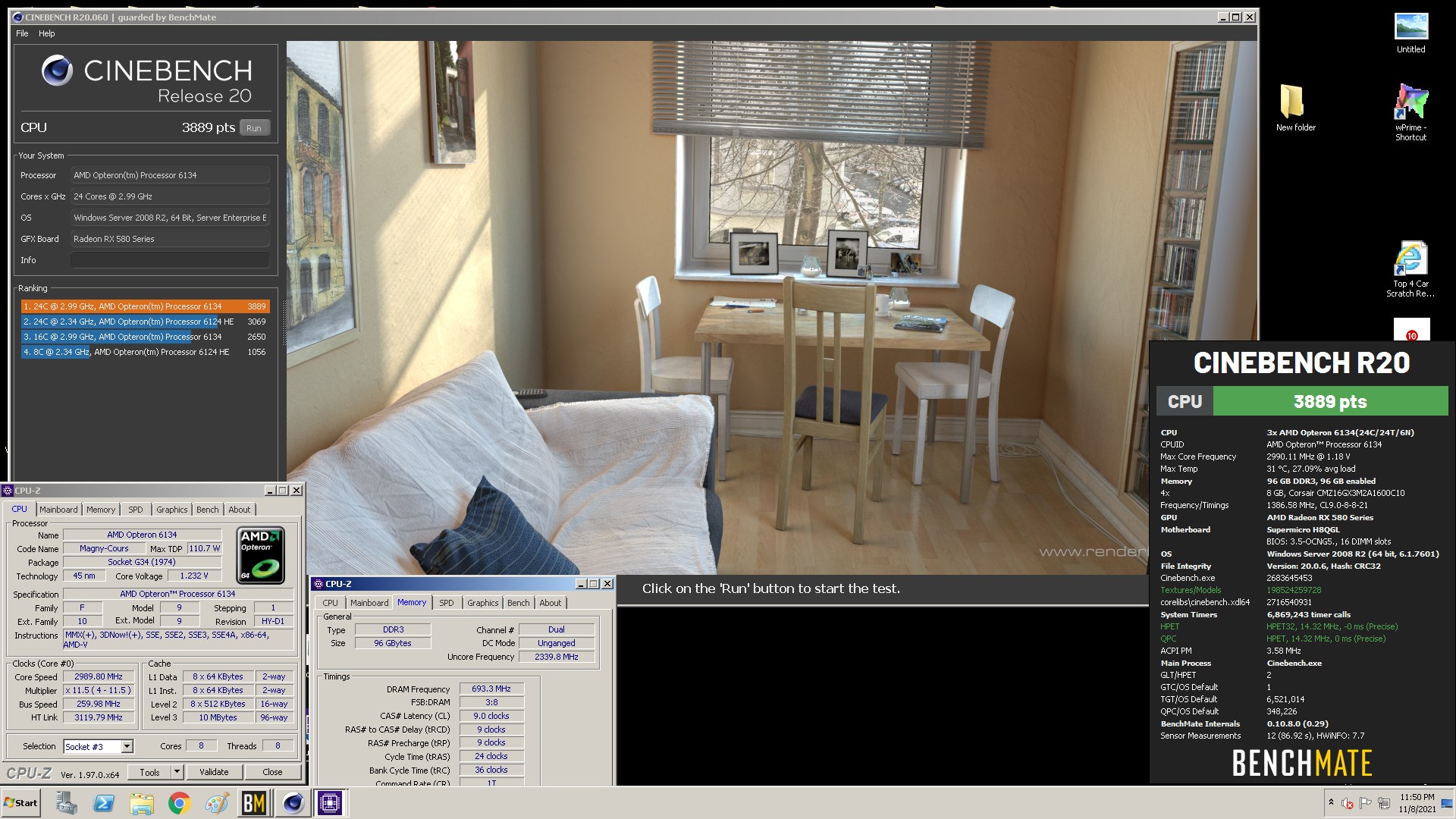Click the partly hidden red-badge desktop icon
1456x819 pixels.
click(x=1411, y=330)
